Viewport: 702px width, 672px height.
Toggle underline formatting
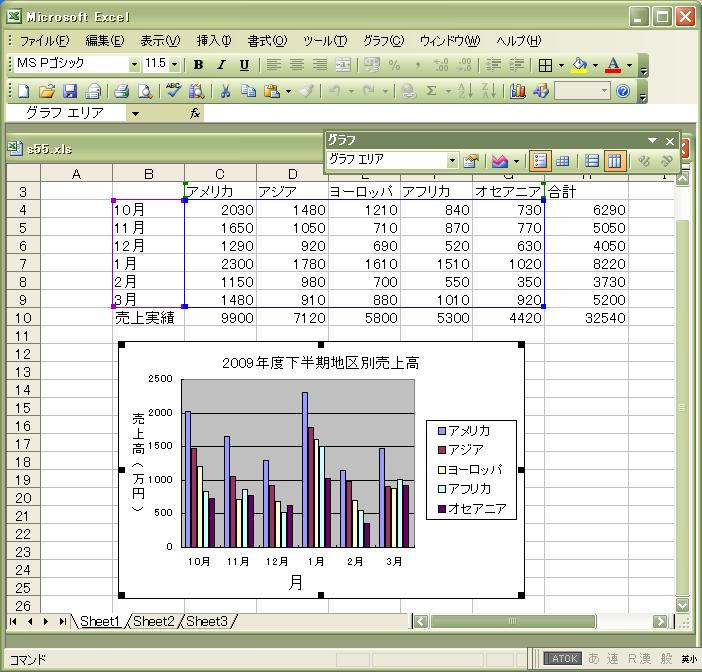(x=244, y=65)
